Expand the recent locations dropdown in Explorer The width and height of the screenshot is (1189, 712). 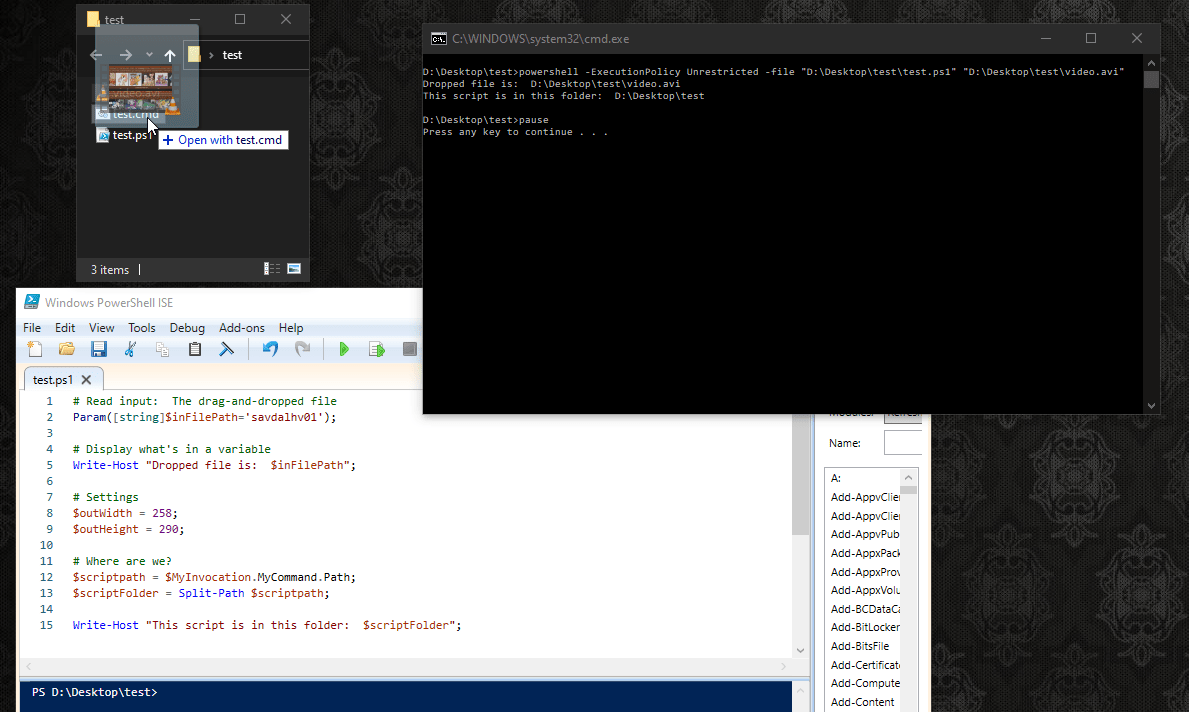(149, 55)
